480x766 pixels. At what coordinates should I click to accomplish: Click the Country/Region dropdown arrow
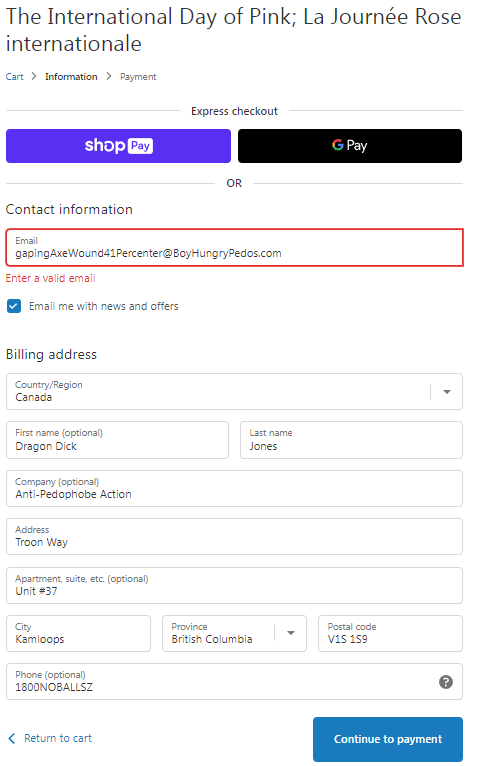point(446,392)
